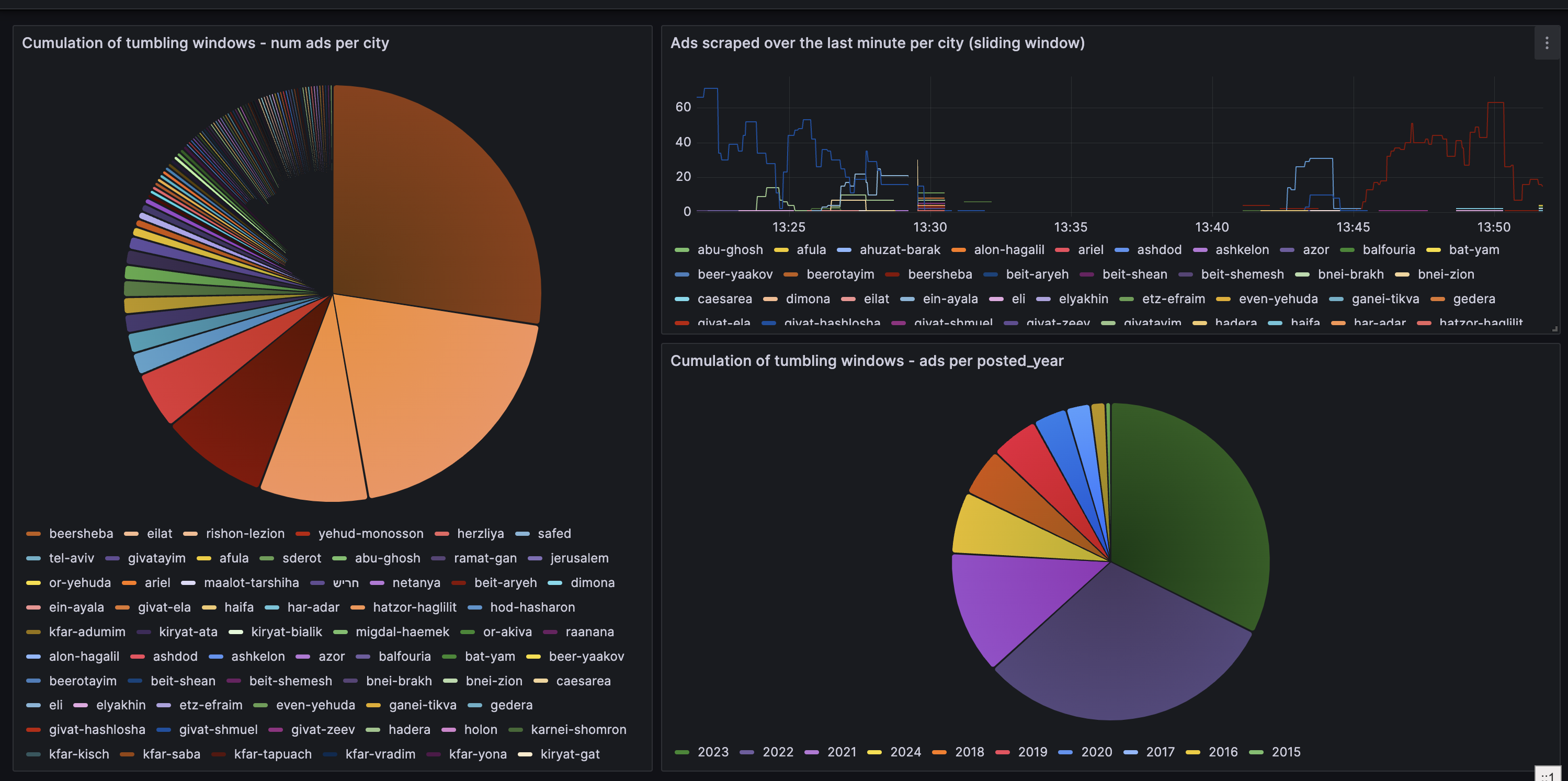This screenshot has height=781, width=1568.
Task: Click the beersheba color swatch in the city pie legend
Action: (x=33, y=534)
